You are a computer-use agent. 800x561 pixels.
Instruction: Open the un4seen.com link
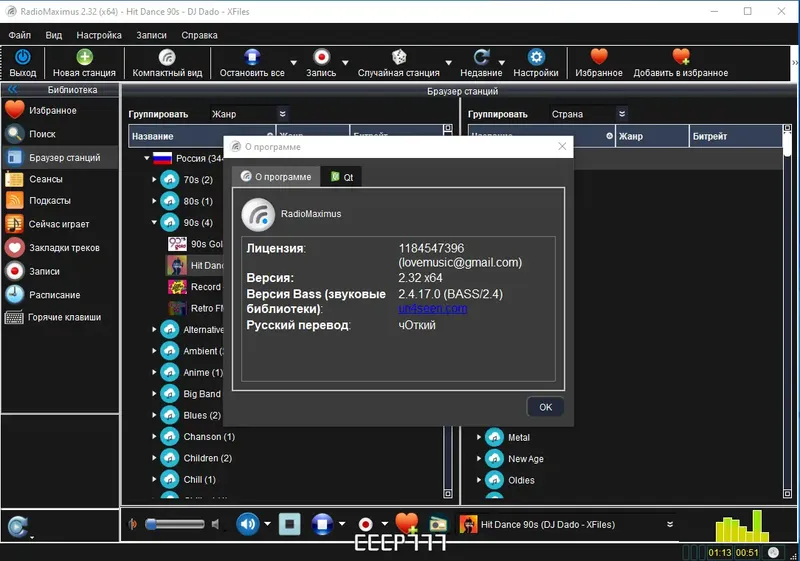(432, 309)
